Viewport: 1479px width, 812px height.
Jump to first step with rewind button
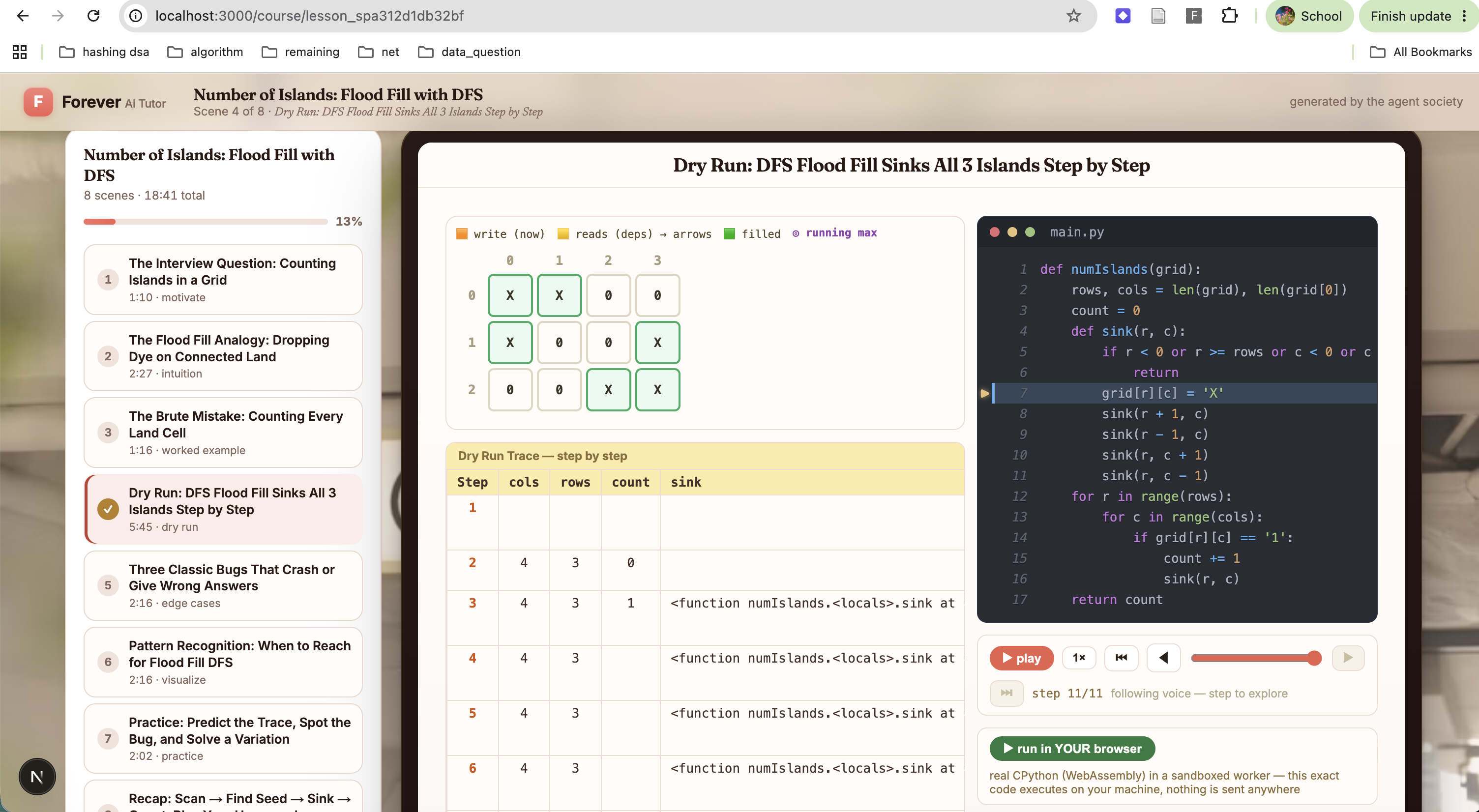click(x=1121, y=658)
